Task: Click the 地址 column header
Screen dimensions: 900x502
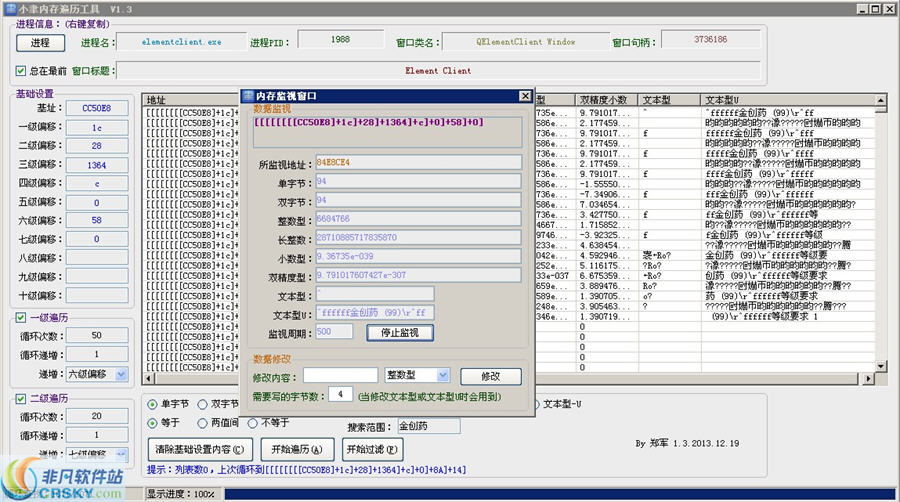Action: [x=191, y=100]
